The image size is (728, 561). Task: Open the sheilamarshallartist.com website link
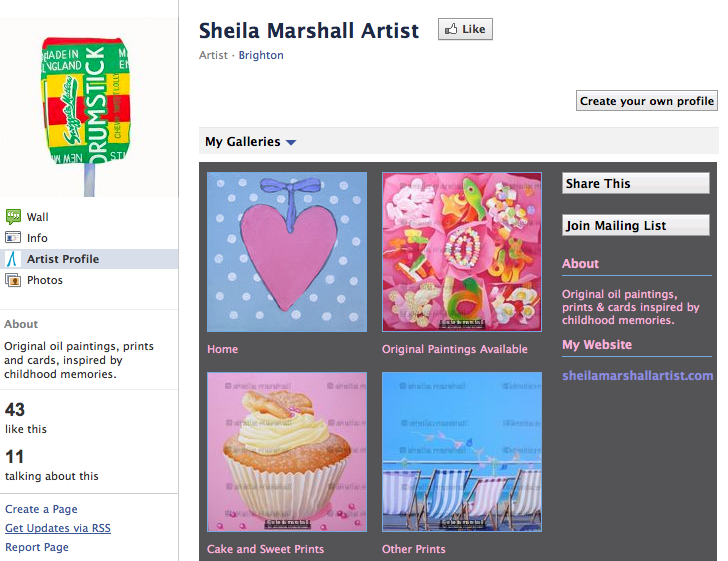click(637, 375)
